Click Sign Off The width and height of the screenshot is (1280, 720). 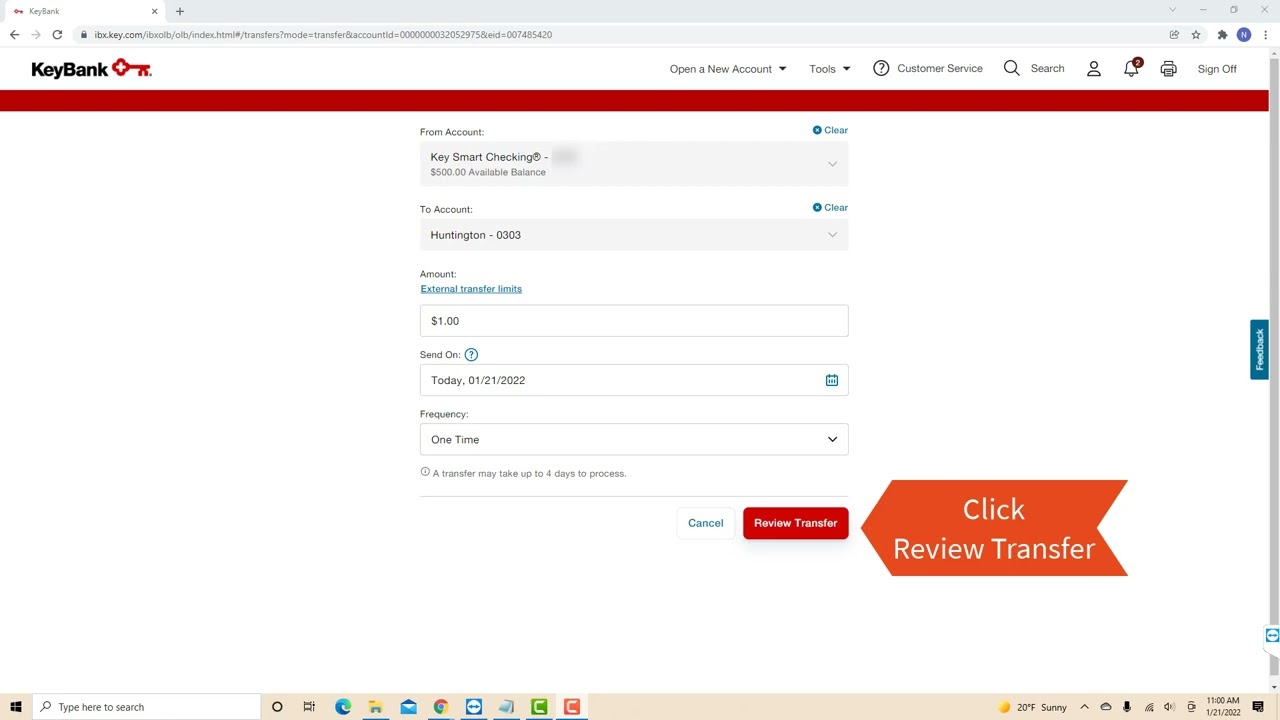[x=1217, y=69]
